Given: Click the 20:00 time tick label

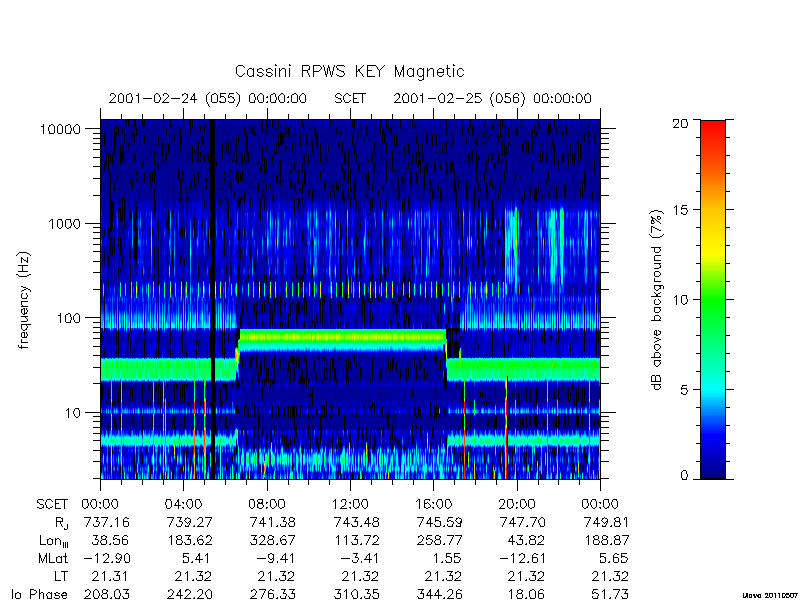Looking at the screenshot, I should [517, 505].
